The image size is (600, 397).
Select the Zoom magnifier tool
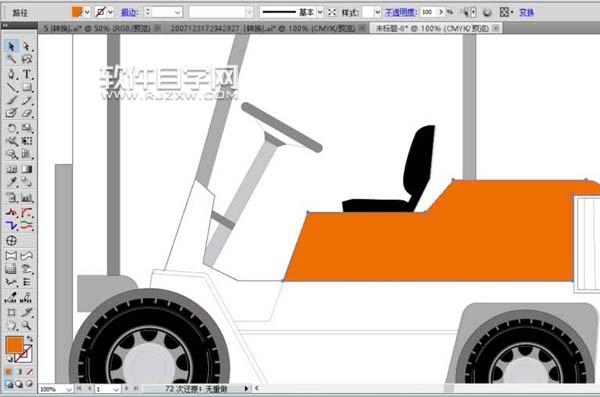[26, 325]
